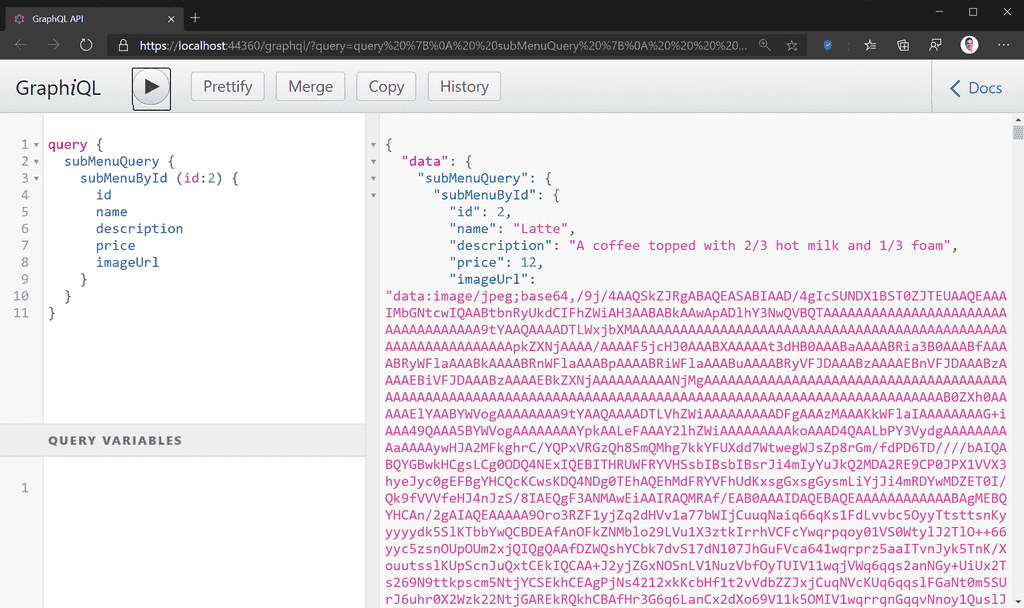Run the query with the play button
The image size is (1024, 608).
pyautogui.click(x=151, y=87)
